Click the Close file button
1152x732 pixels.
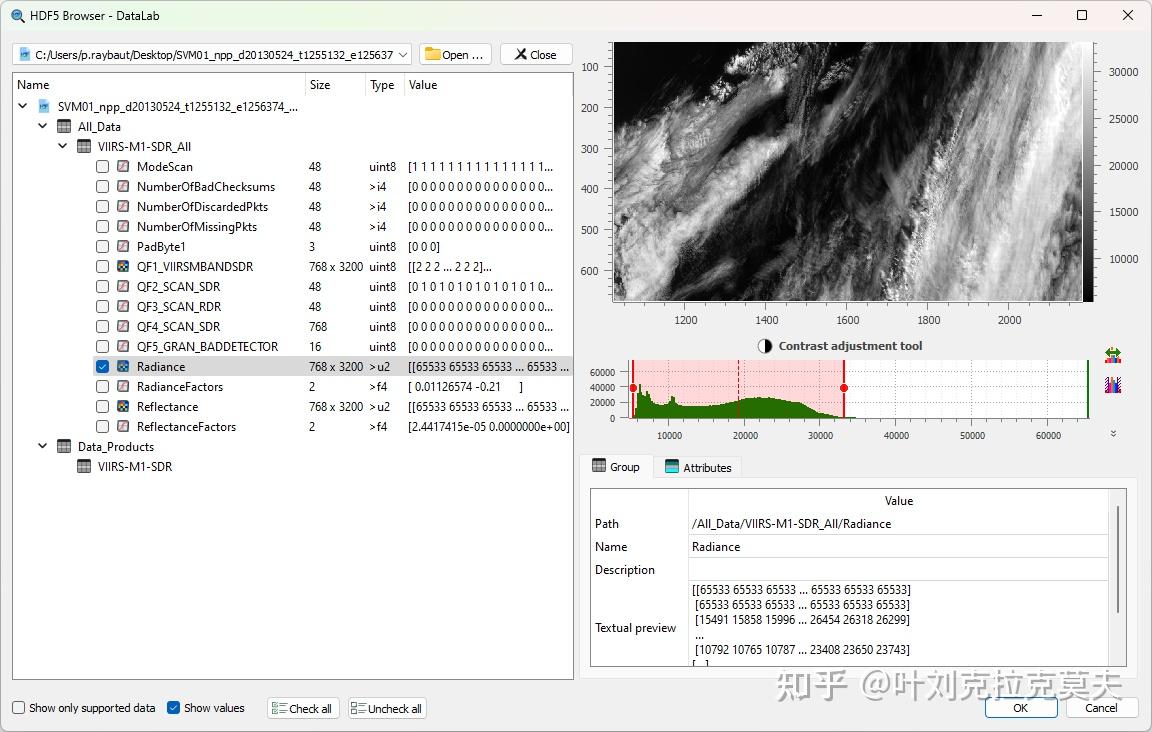[x=536, y=54]
